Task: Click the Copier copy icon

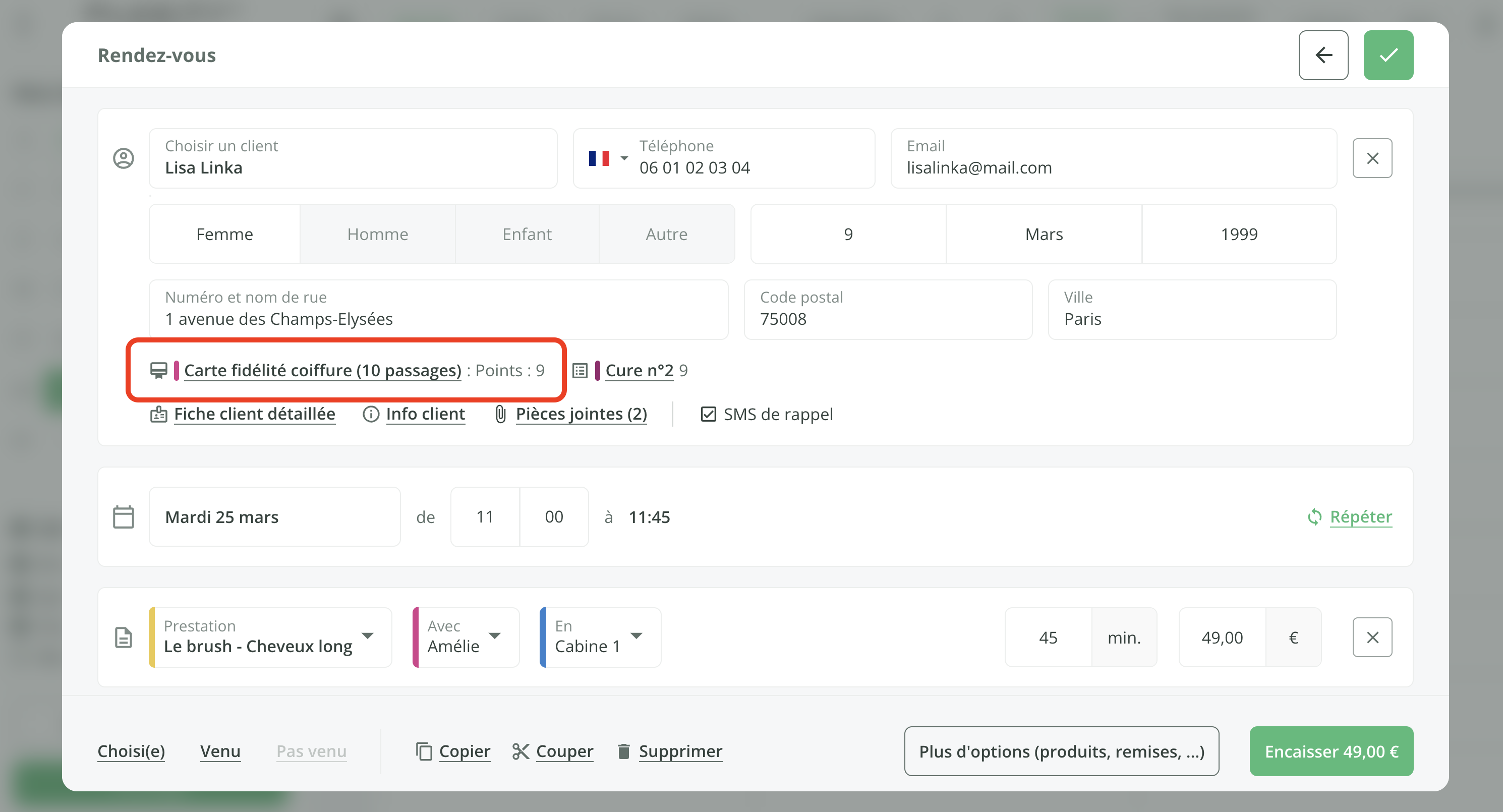Action: [424, 751]
